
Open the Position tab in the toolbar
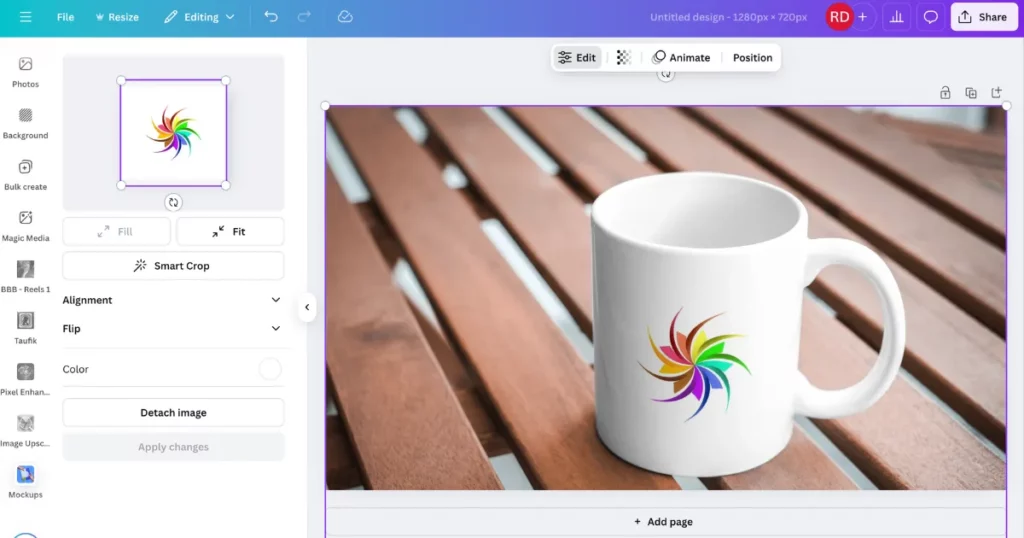(752, 58)
